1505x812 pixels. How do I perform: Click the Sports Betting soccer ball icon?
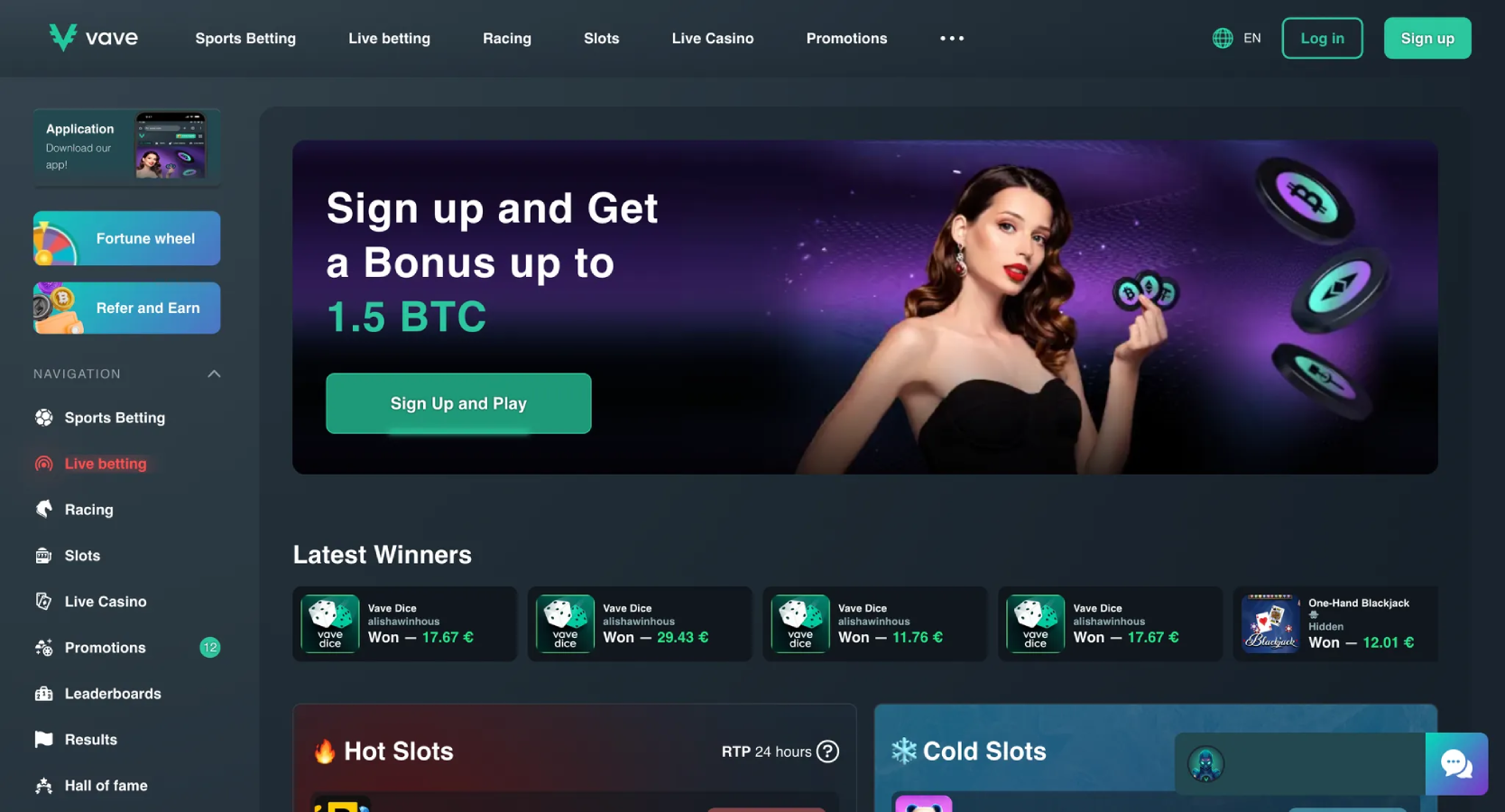43,418
